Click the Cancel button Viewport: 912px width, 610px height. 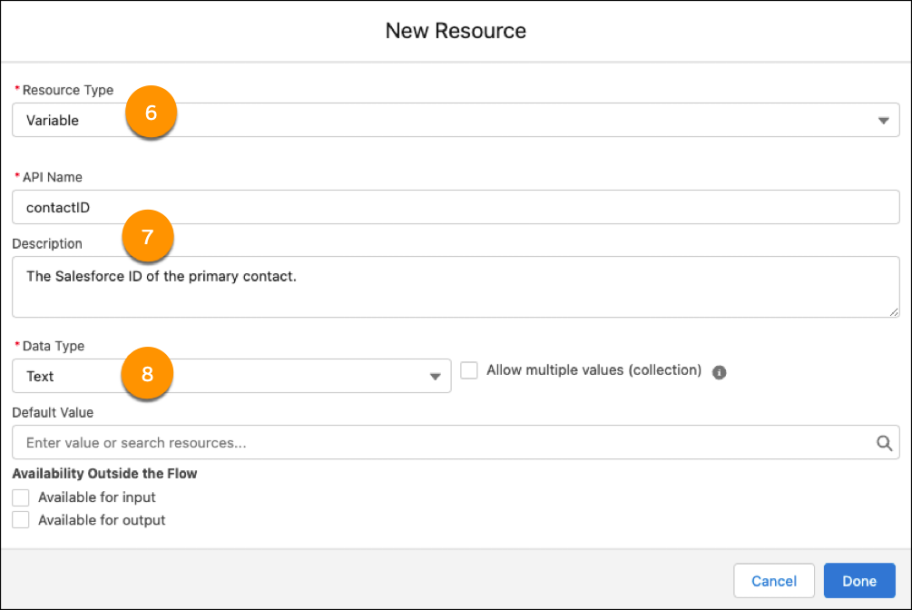click(x=773, y=580)
